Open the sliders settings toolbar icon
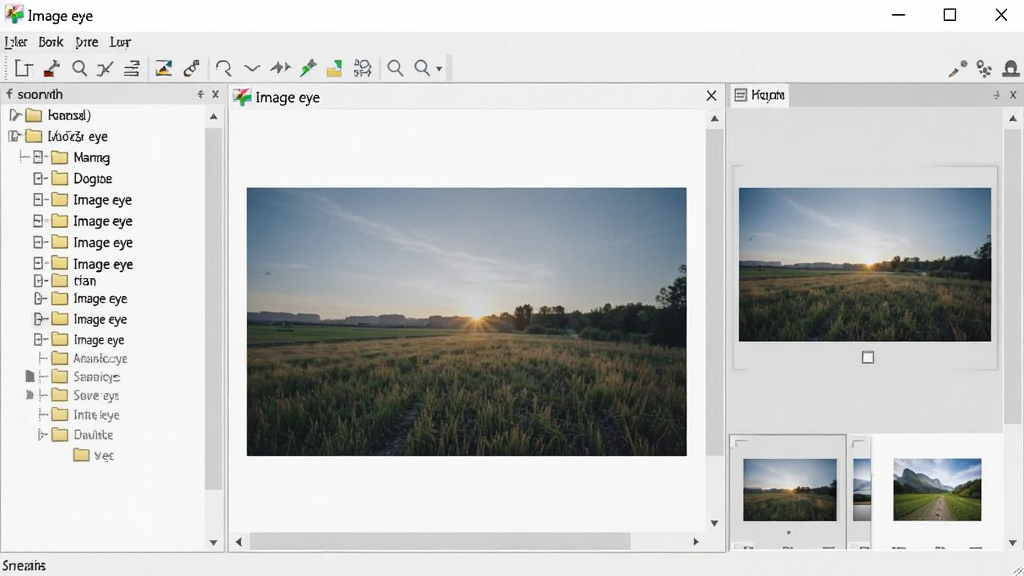The image size is (1024, 576). tap(362, 68)
